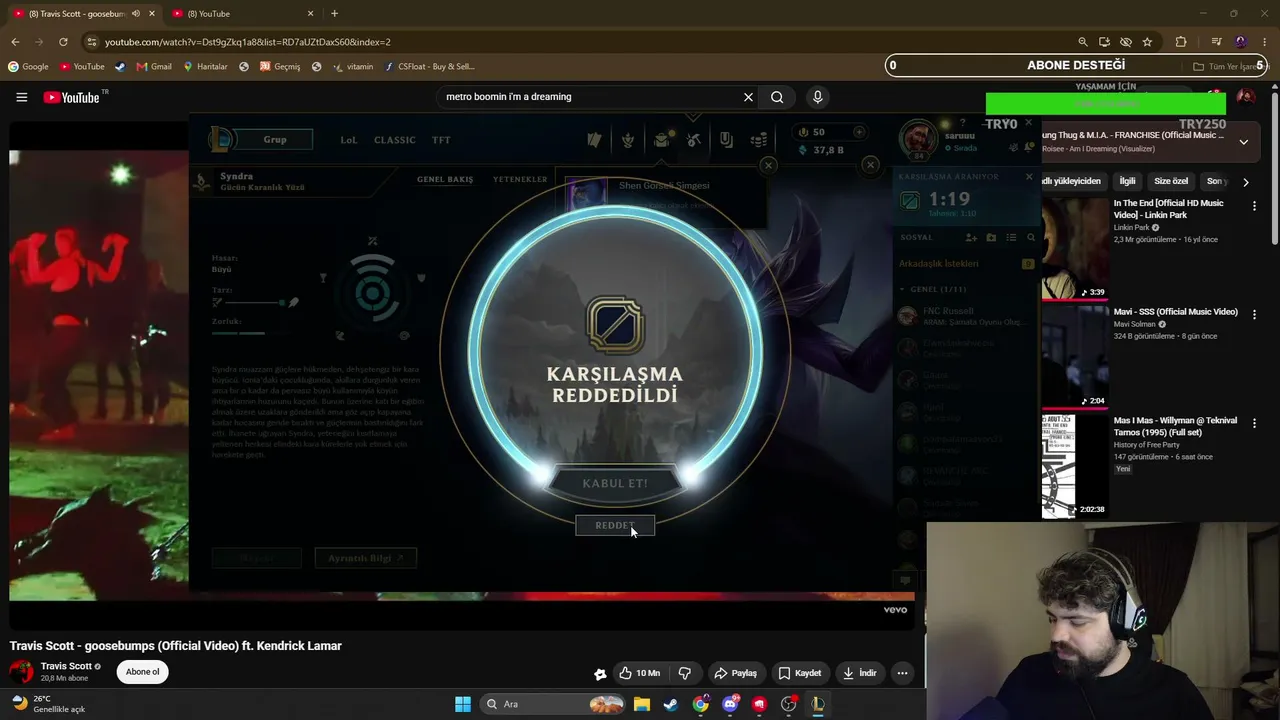Go back in Chrome history
1280x720 pixels.
click(x=15, y=42)
